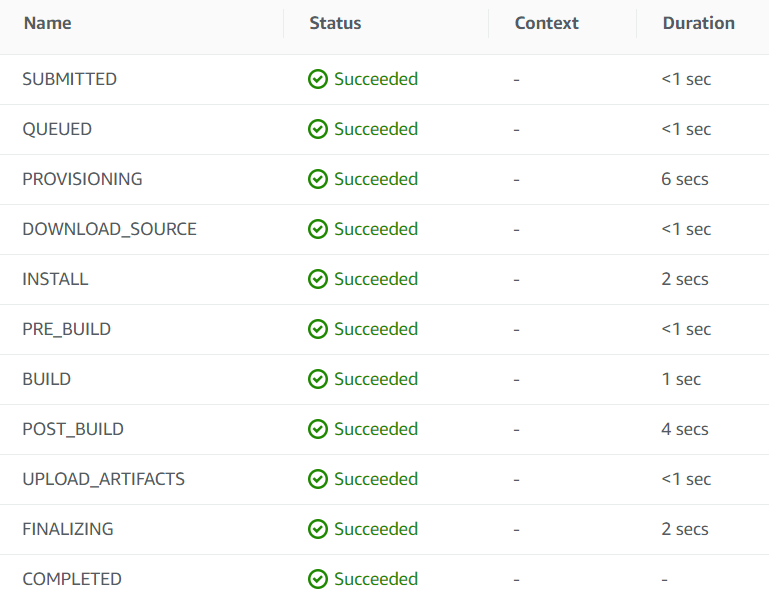Click the Succeeded status text for BUILD
This screenshot has height=602, width=769.
click(376, 379)
